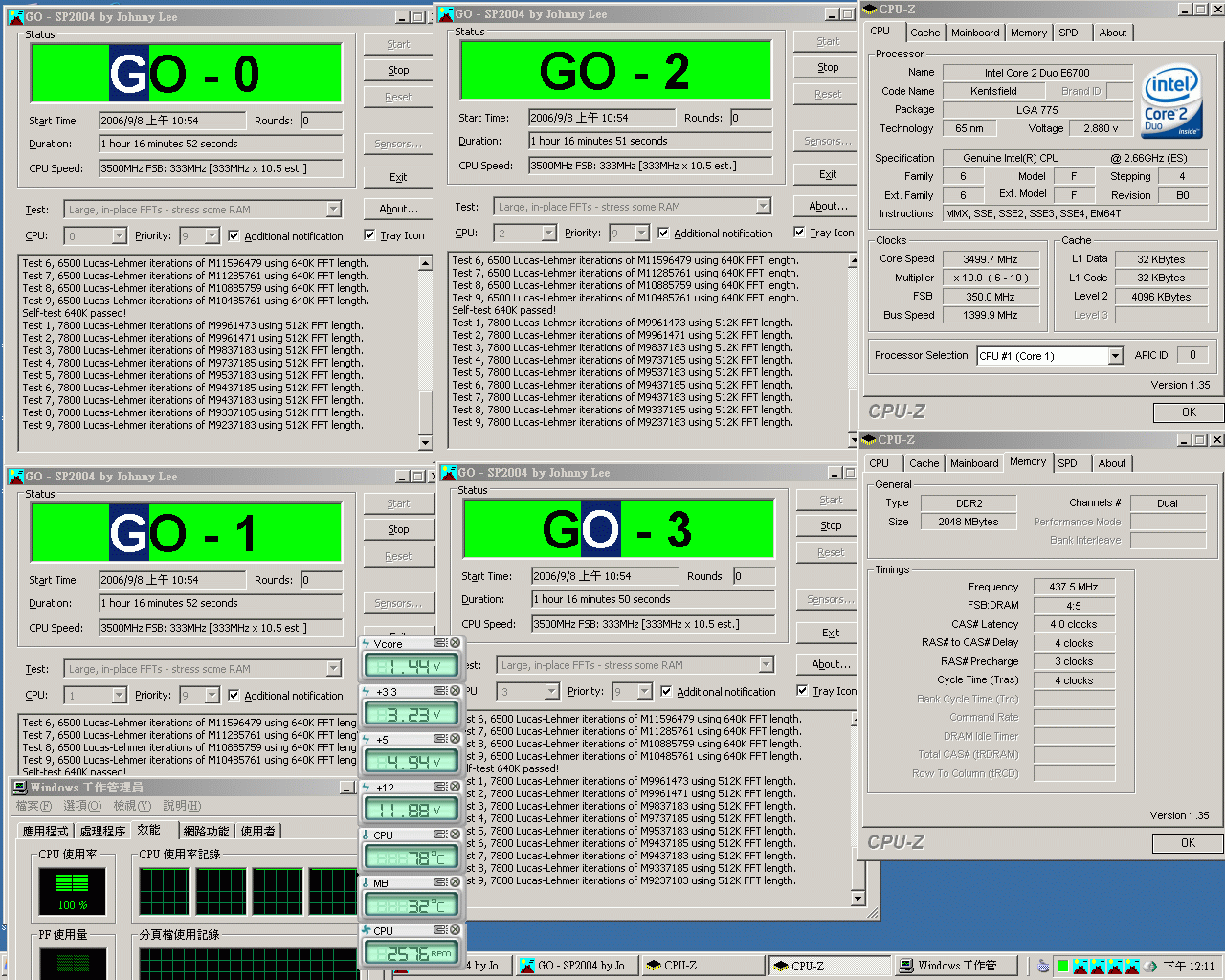1225x980 pixels.
Task: Open the 應用程式 tab in Task Manager
Action: [46, 831]
